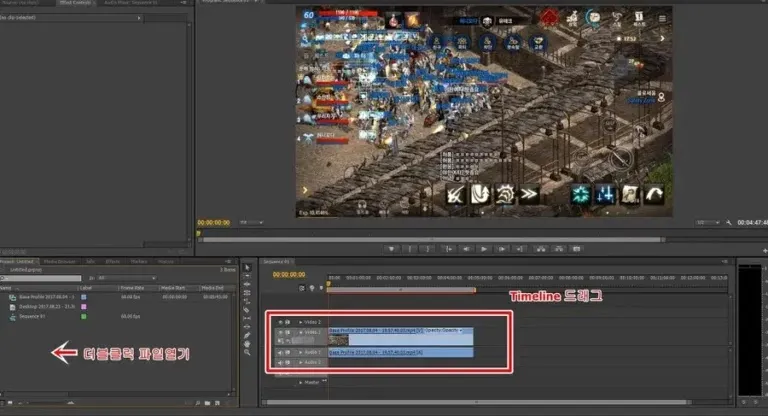Open the 'In: All' search scope dropdown

coord(126,278)
